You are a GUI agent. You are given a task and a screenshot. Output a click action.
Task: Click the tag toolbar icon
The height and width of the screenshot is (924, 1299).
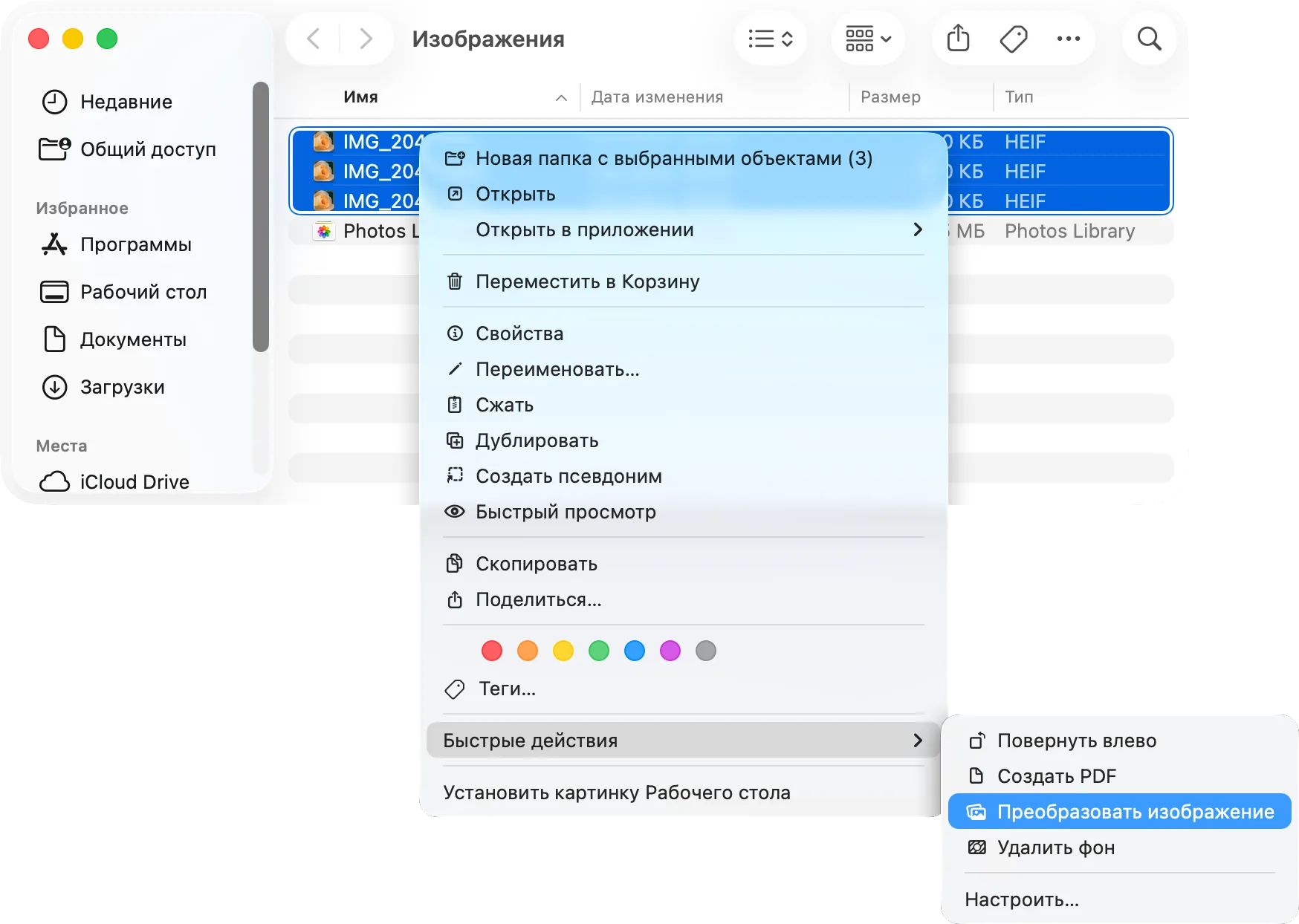click(1014, 39)
